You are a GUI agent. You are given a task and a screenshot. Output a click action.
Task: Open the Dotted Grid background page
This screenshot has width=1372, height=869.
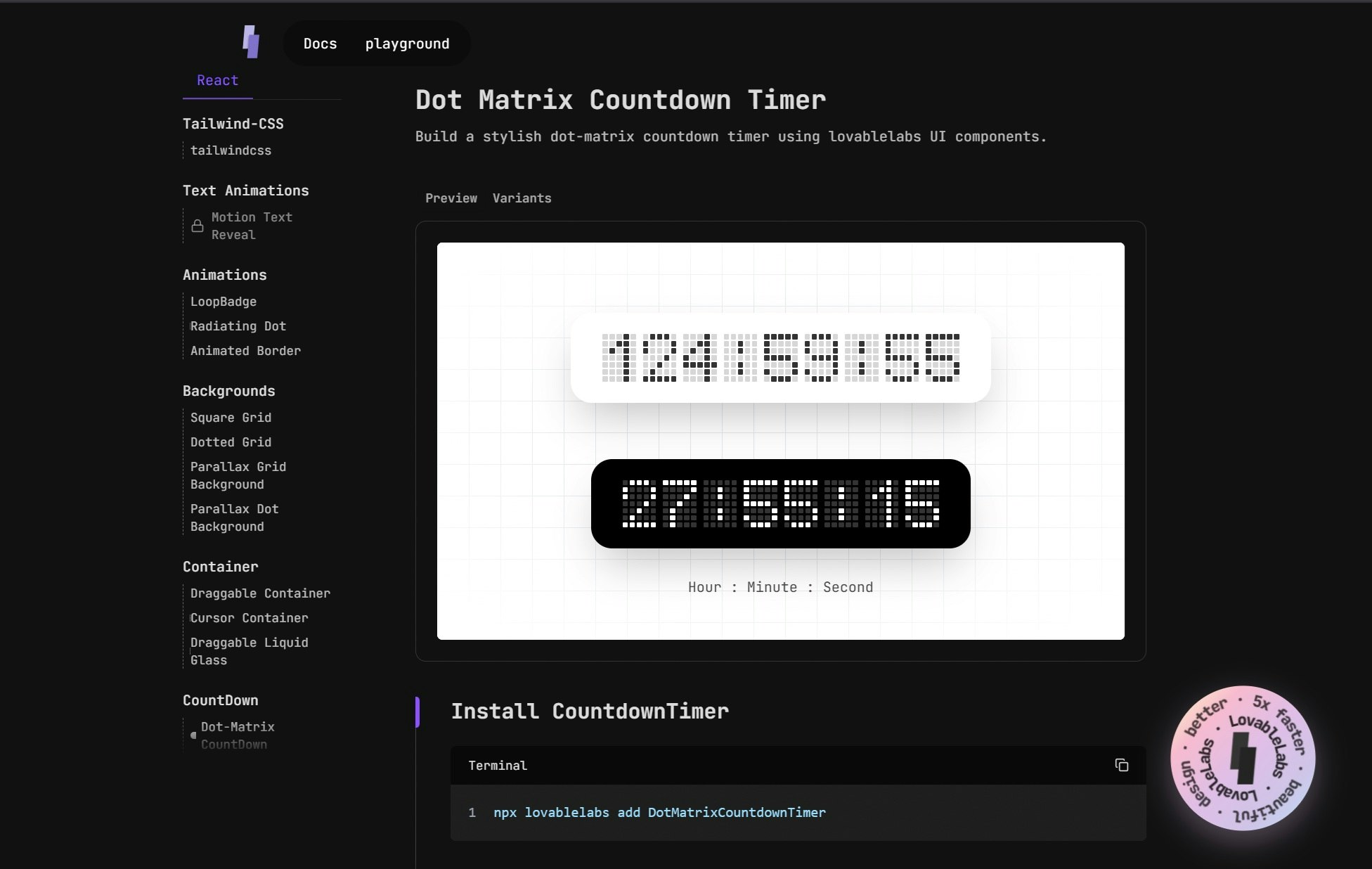click(231, 442)
